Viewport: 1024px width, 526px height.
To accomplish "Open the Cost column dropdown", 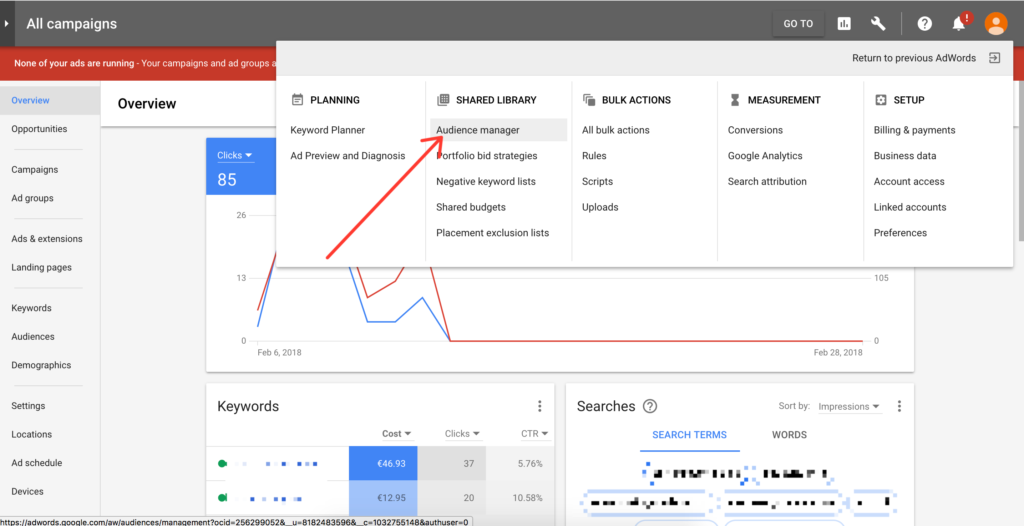I will tap(397, 434).
